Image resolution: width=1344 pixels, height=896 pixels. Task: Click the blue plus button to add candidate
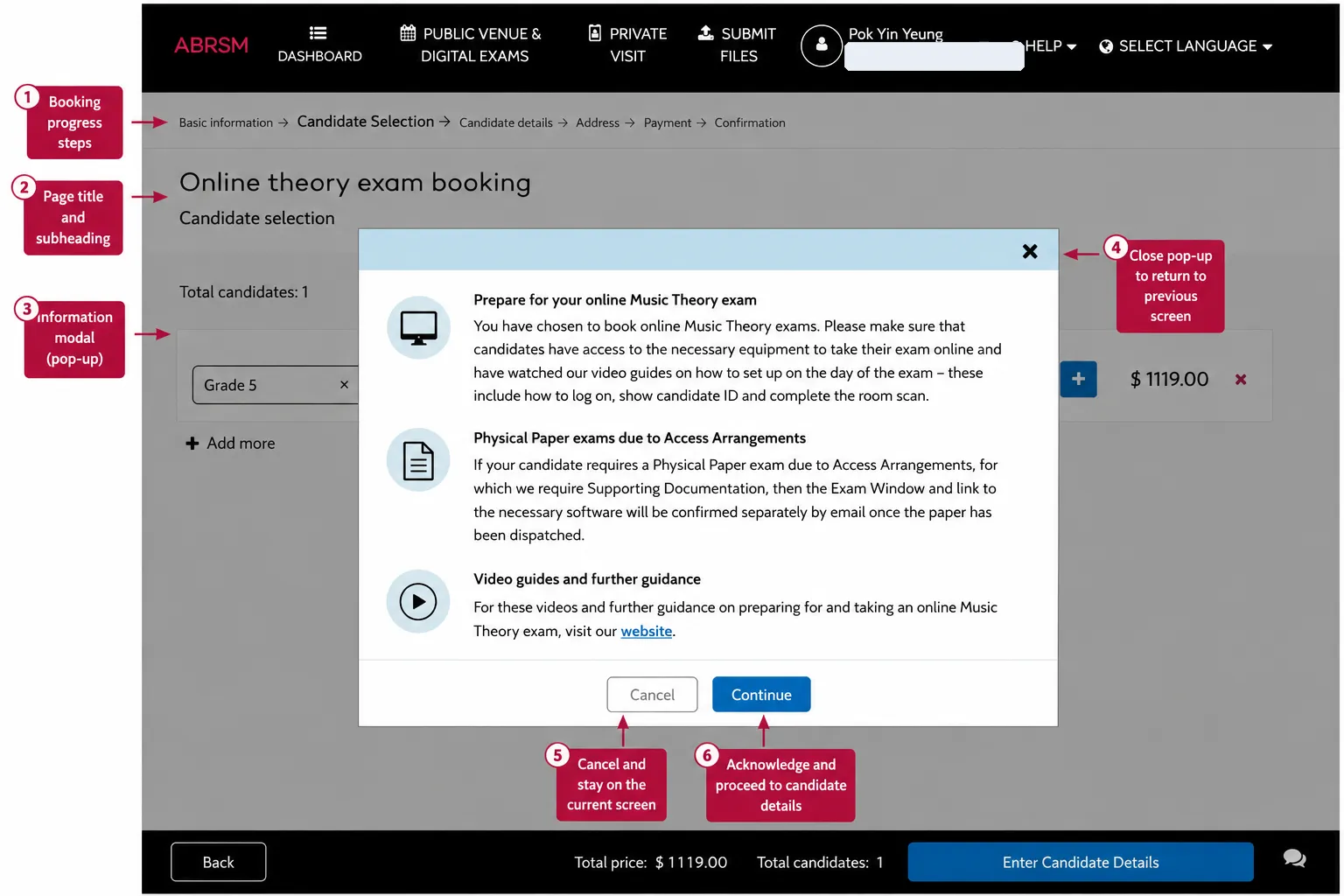pos(1078,380)
